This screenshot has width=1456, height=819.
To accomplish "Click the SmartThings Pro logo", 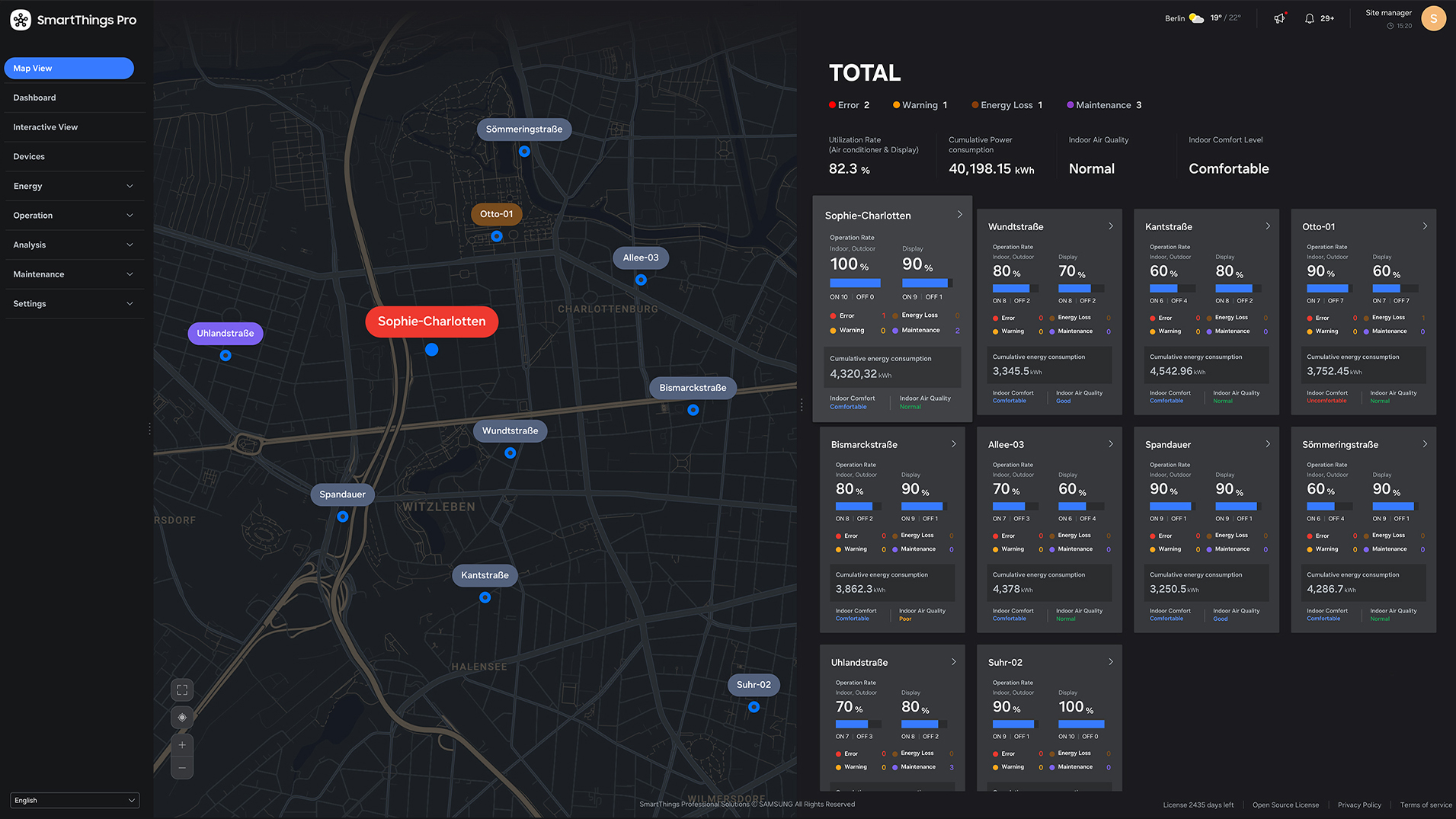I will (73, 21).
